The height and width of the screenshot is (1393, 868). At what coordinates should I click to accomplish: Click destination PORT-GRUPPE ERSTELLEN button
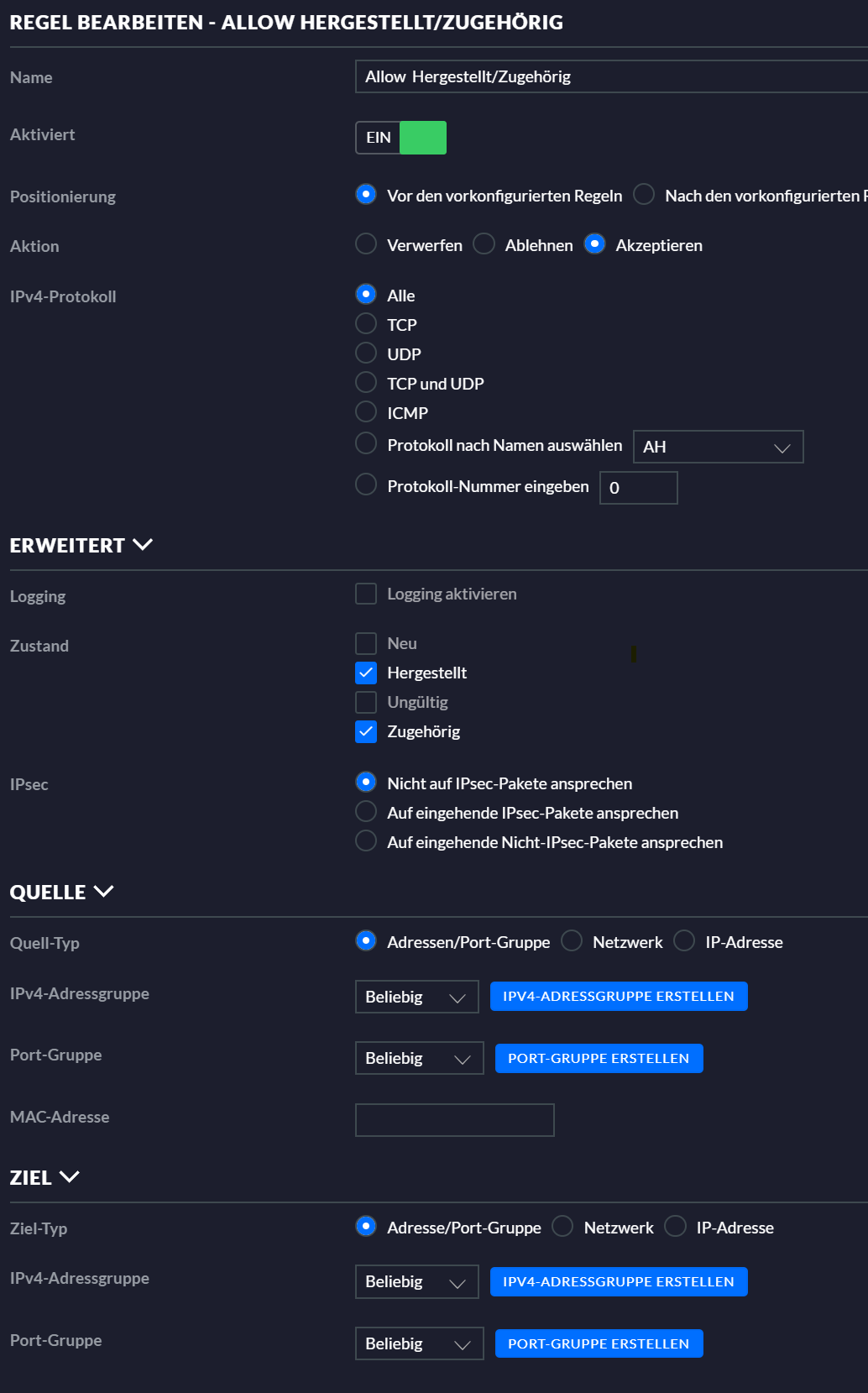[x=599, y=1343]
